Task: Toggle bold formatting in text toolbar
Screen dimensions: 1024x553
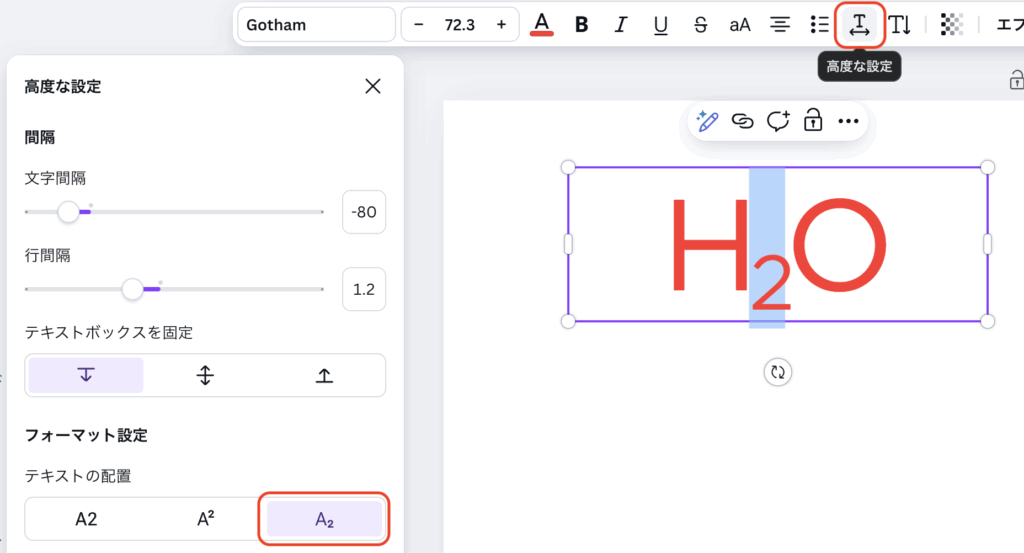Action: (x=581, y=25)
